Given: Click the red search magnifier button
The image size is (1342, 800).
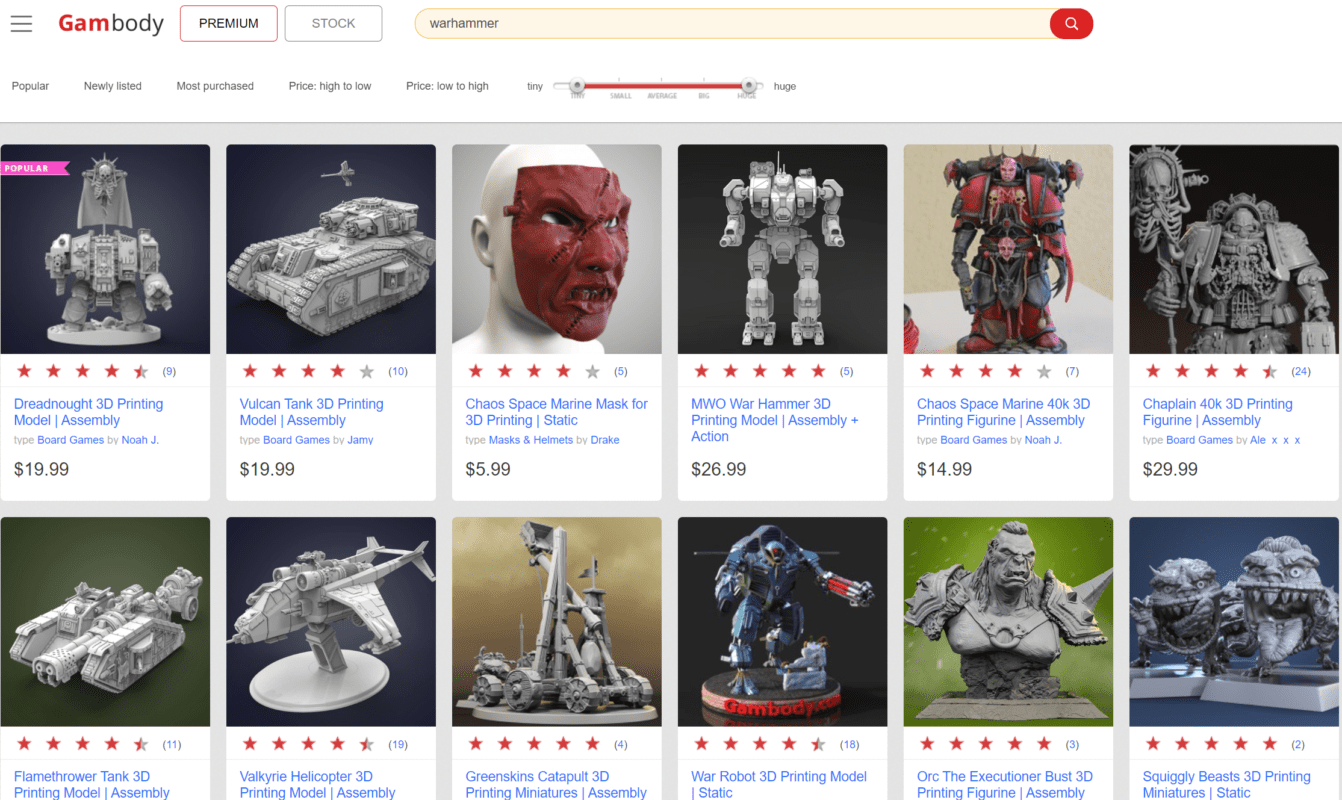Looking at the screenshot, I should click(x=1071, y=24).
